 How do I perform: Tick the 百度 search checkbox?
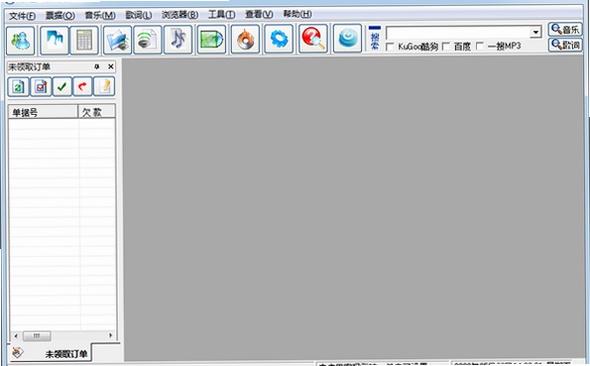click(446, 46)
